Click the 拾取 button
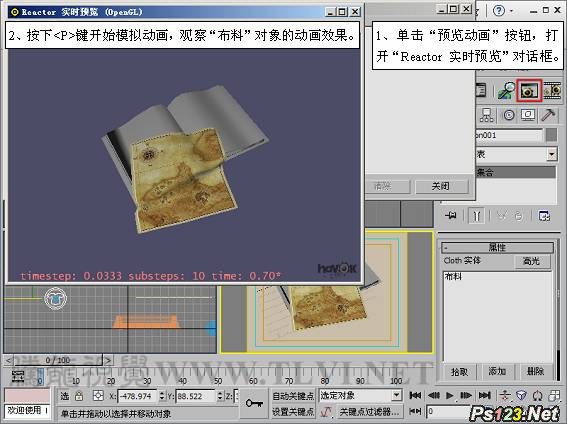Viewport: 567px width, 424px height. click(459, 372)
